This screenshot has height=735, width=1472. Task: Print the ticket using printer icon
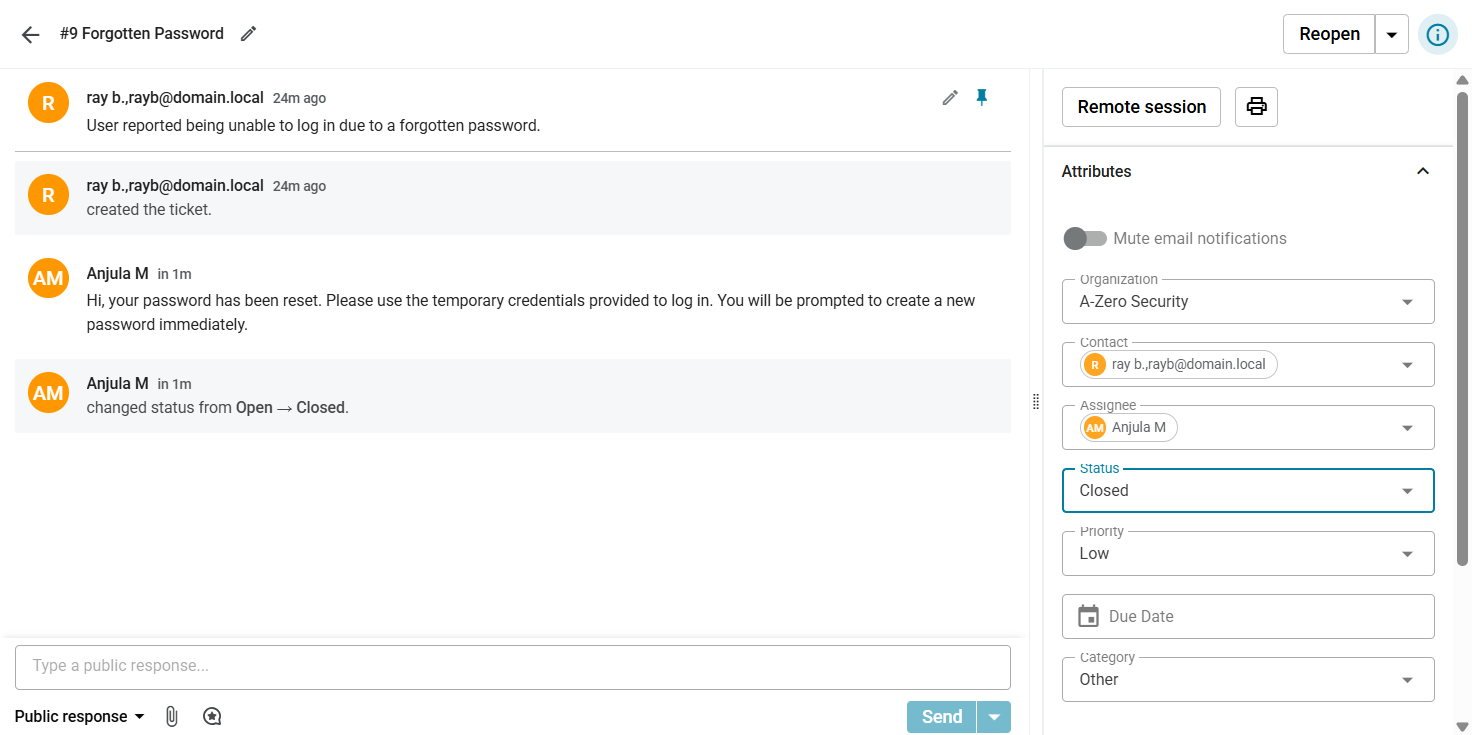coord(1256,107)
